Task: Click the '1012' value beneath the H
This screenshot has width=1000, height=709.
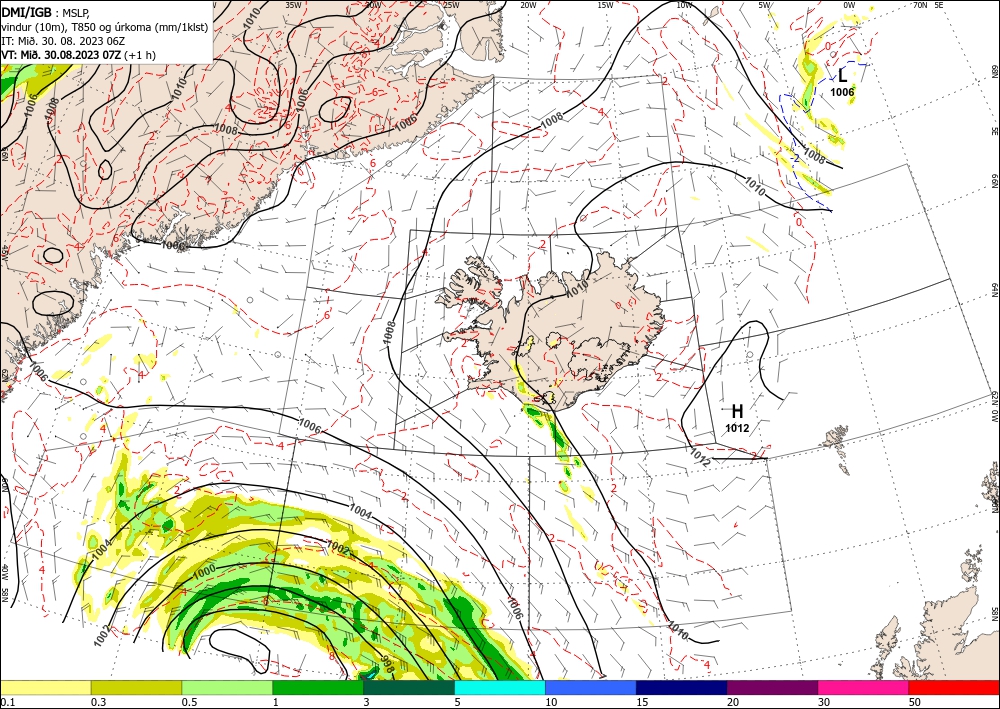Action: (x=737, y=428)
